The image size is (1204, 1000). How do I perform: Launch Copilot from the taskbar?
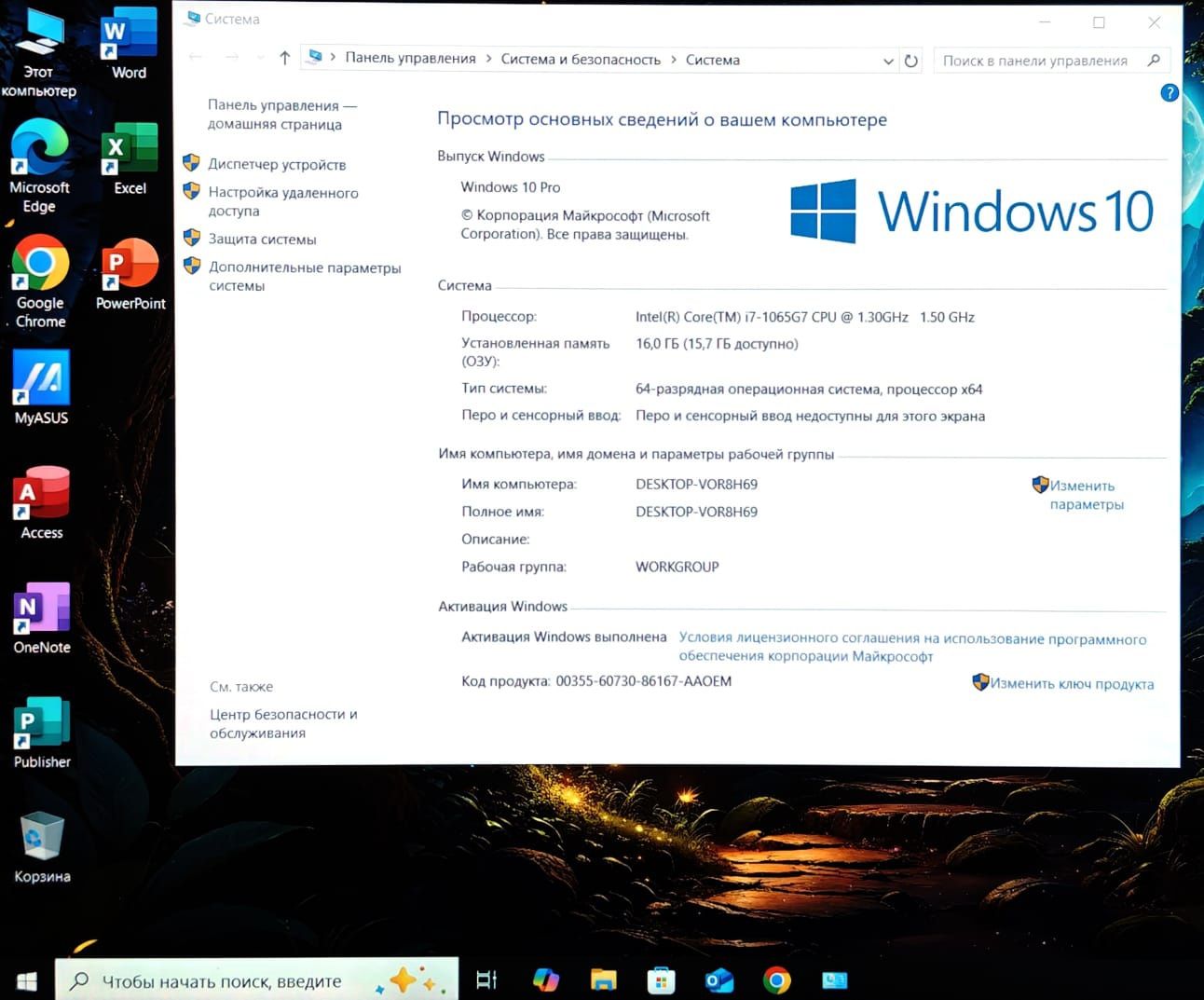545,980
